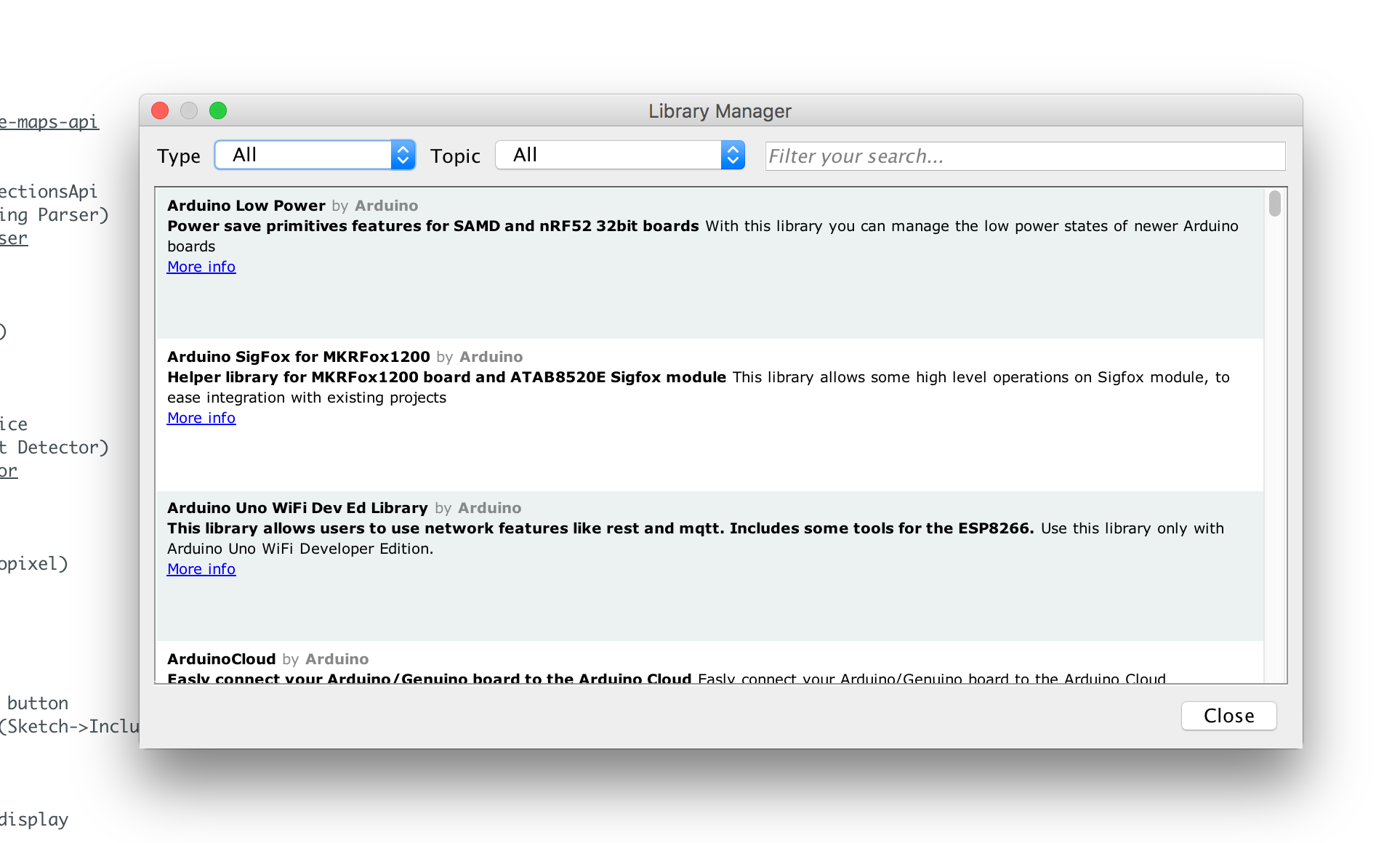This screenshot has height=843, width=1400.
Task: Open More info for Uno WiFi Dev Ed
Action: click(x=201, y=569)
